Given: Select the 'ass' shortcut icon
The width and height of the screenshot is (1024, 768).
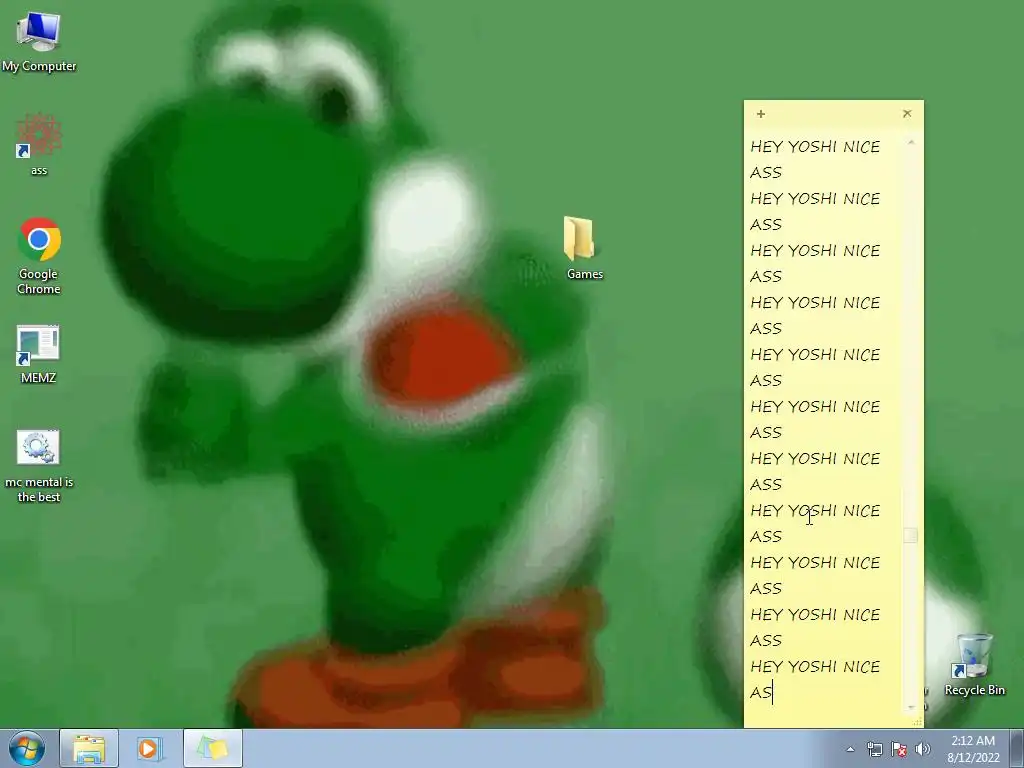Looking at the screenshot, I should click(39, 144).
